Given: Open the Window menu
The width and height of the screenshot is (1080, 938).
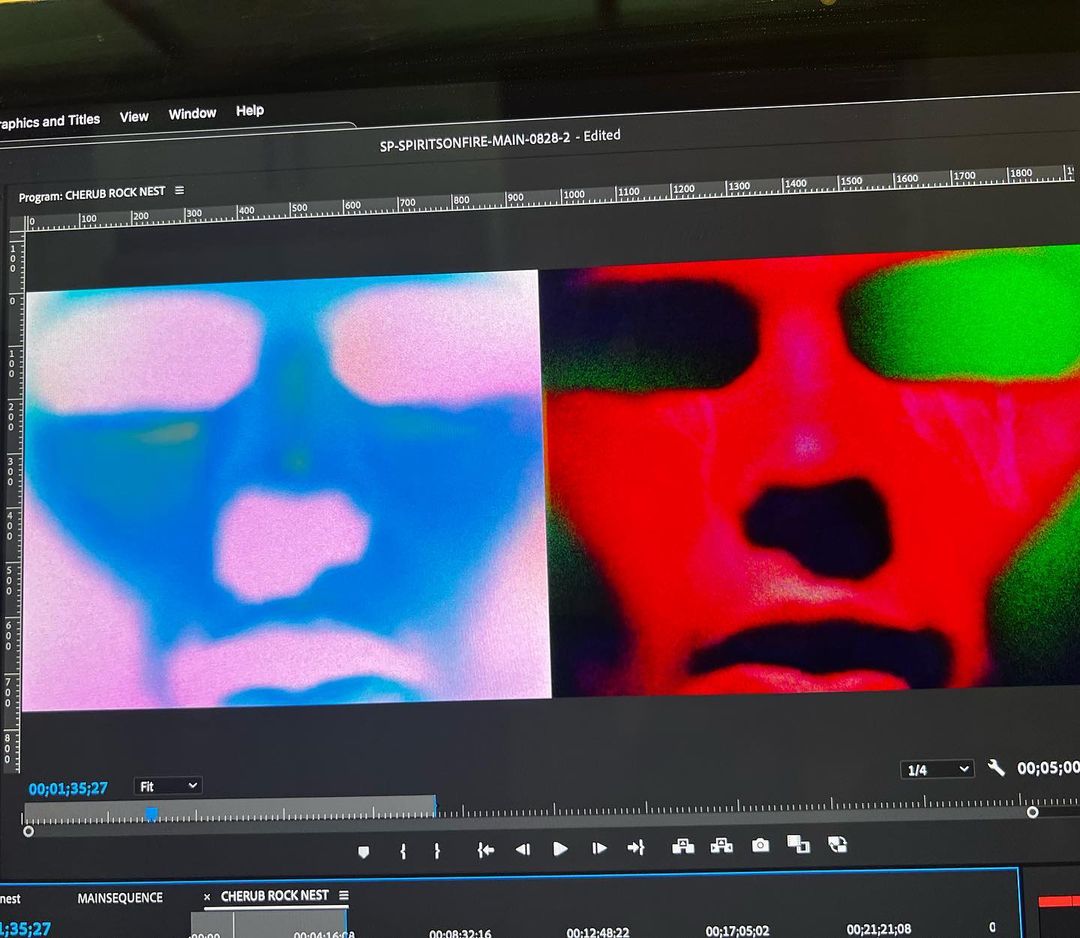Looking at the screenshot, I should point(192,114).
